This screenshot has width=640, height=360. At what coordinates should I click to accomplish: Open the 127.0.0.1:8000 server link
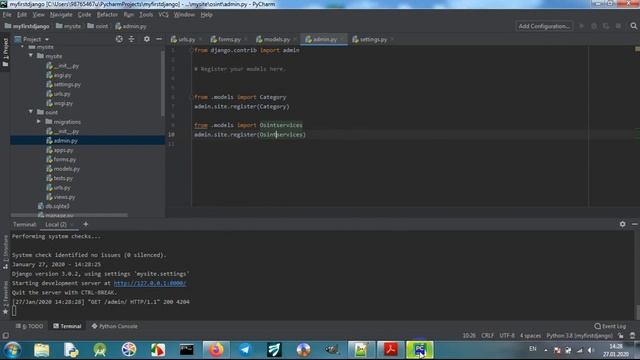(x=150, y=283)
